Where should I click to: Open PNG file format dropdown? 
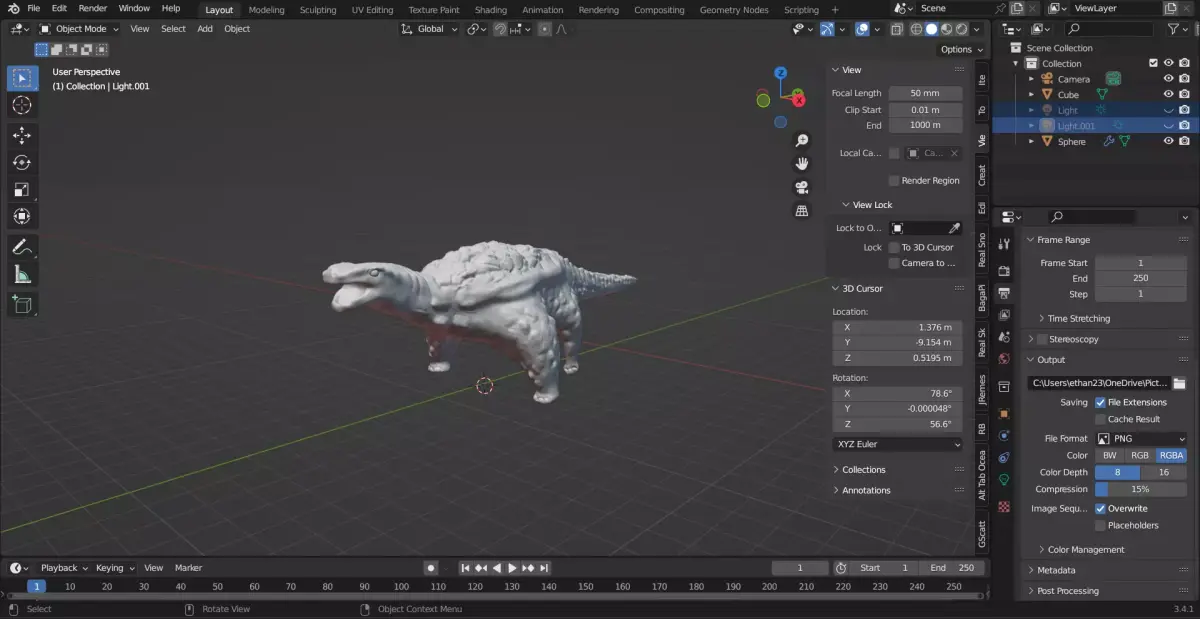click(x=1141, y=438)
